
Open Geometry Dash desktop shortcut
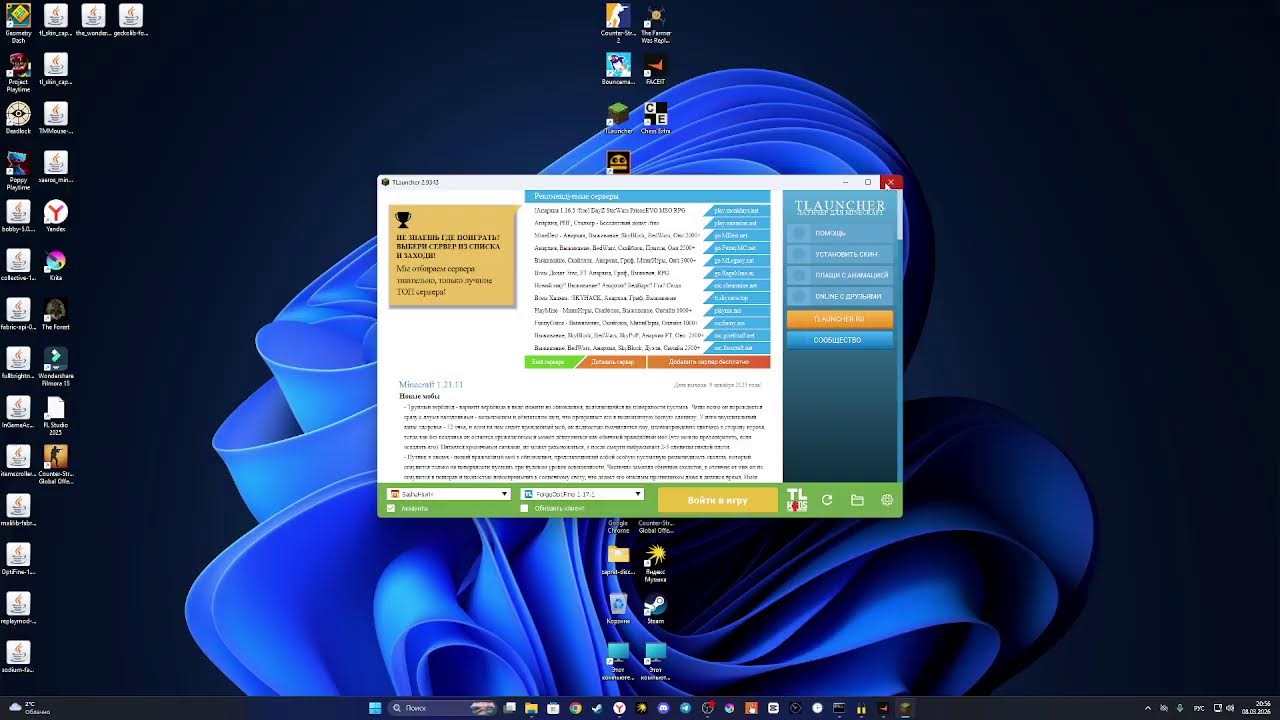click(x=18, y=23)
